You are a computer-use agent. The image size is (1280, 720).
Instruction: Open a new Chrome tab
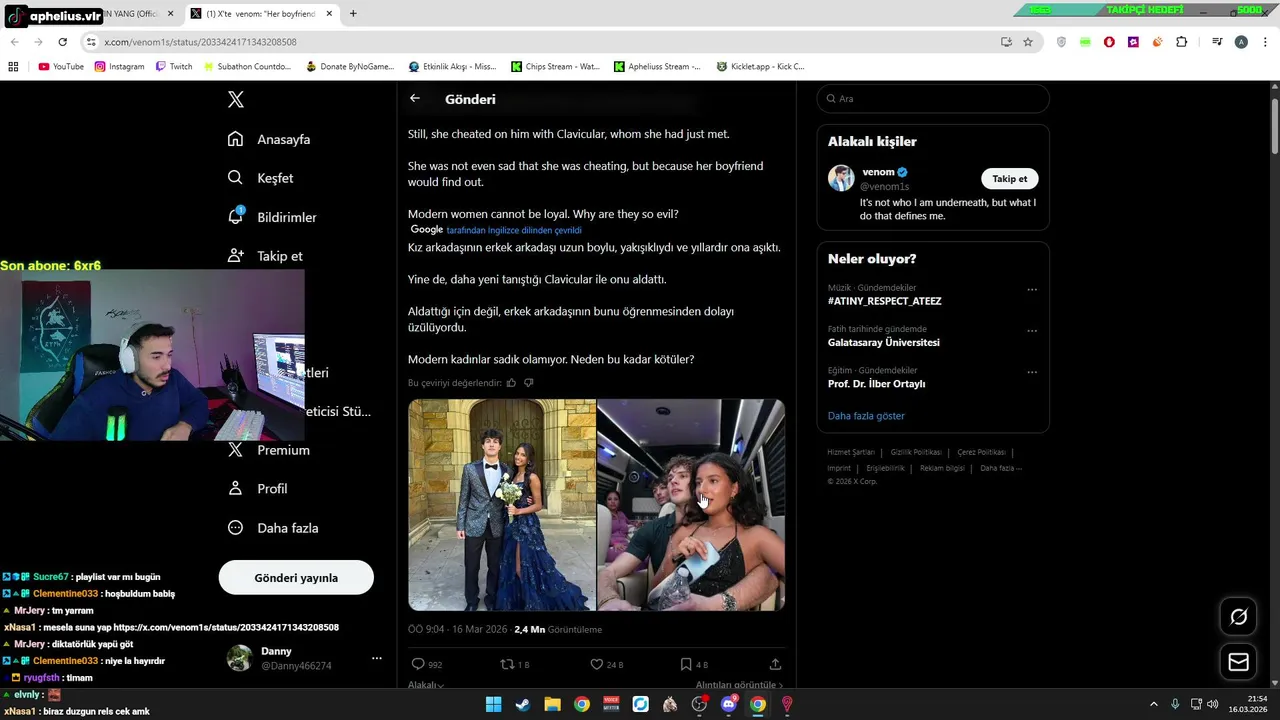click(x=353, y=14)
